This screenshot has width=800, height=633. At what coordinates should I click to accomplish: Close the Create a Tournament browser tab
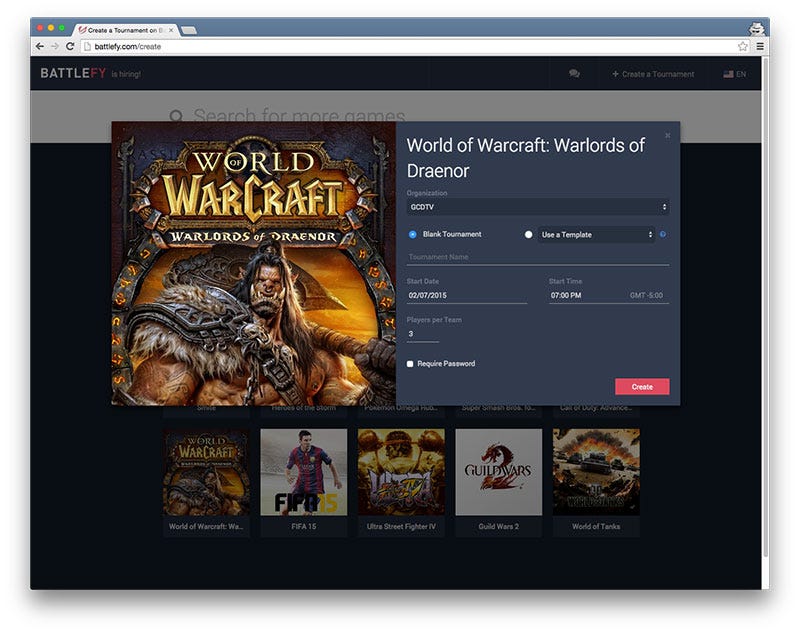click(171, 30)
